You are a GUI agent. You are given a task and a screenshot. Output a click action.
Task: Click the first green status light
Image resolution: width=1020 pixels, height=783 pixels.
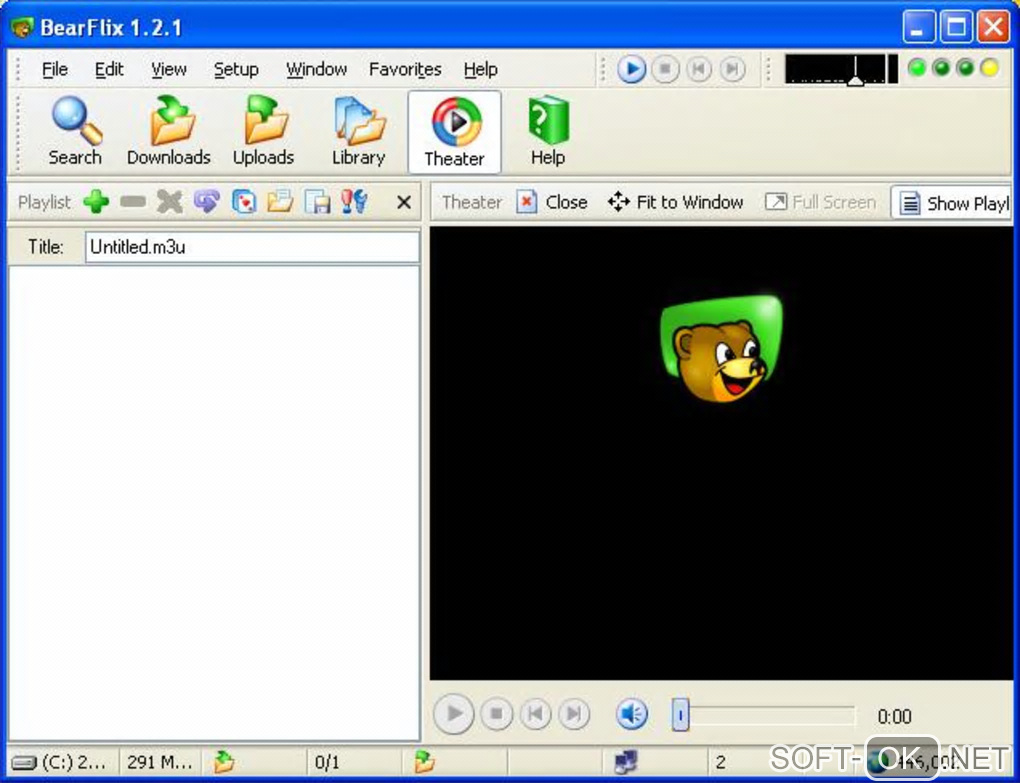pos(917,68)
